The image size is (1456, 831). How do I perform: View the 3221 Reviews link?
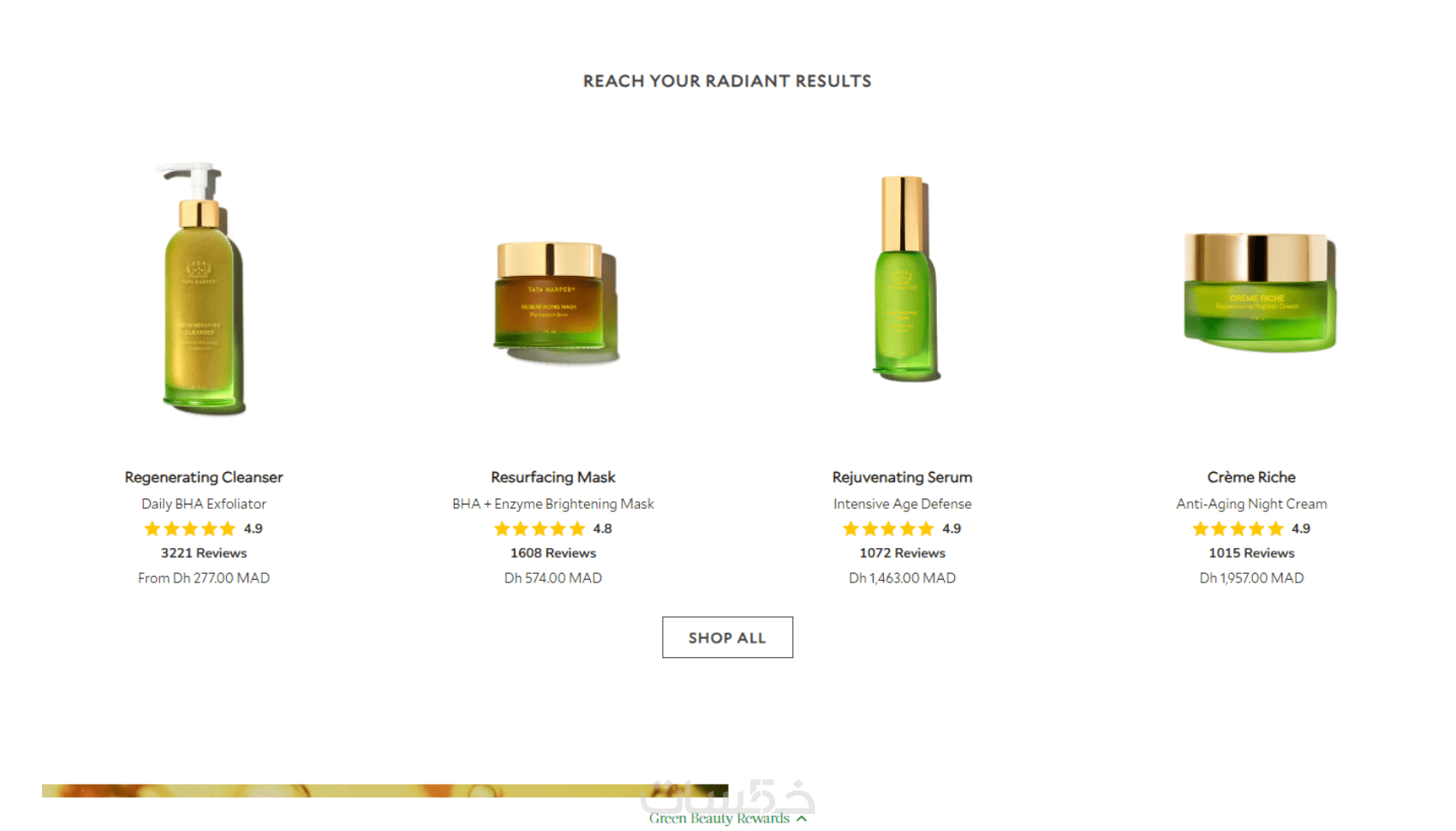coord(204,553)
